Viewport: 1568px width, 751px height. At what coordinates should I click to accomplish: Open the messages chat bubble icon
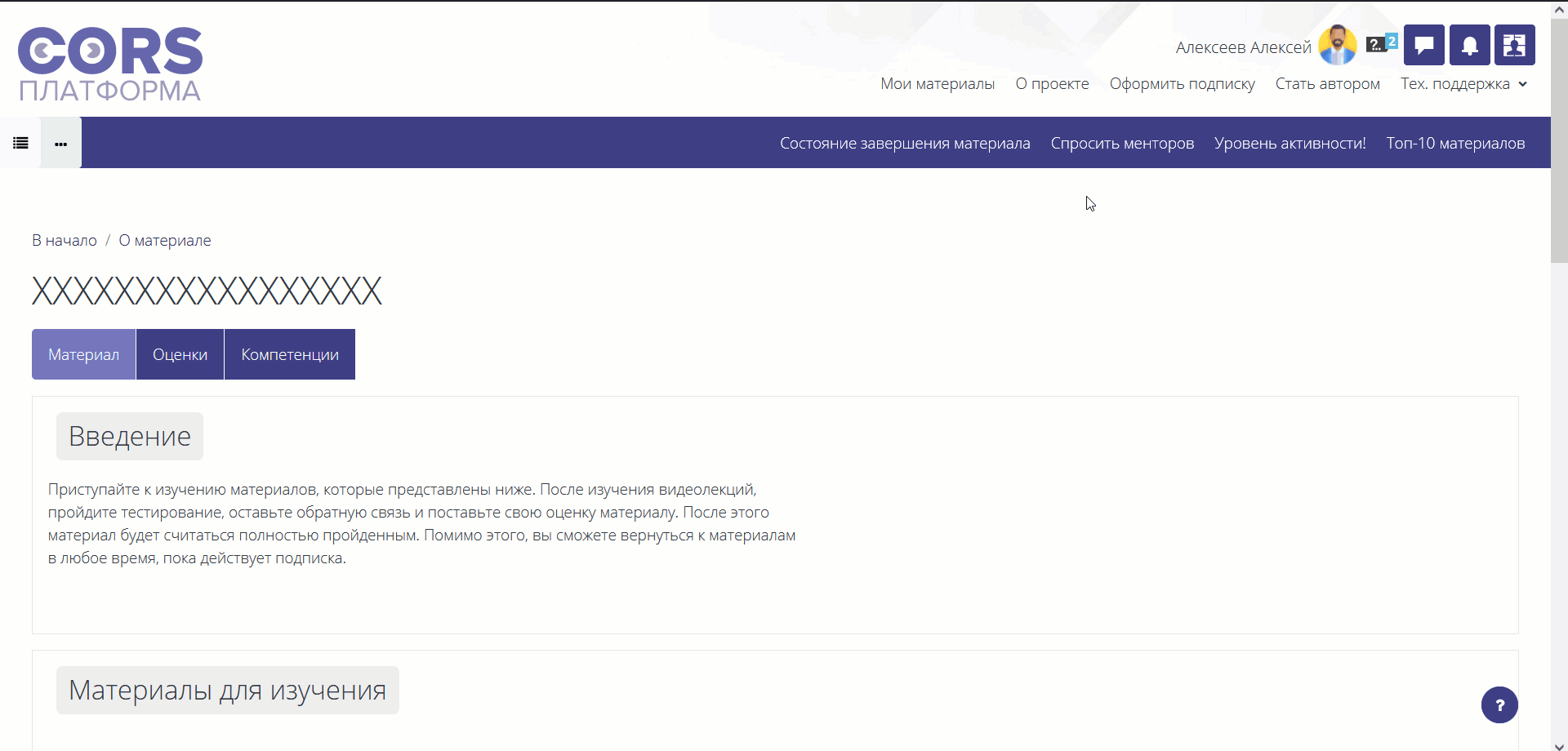pyautogui.click(x=1423, y=45)
